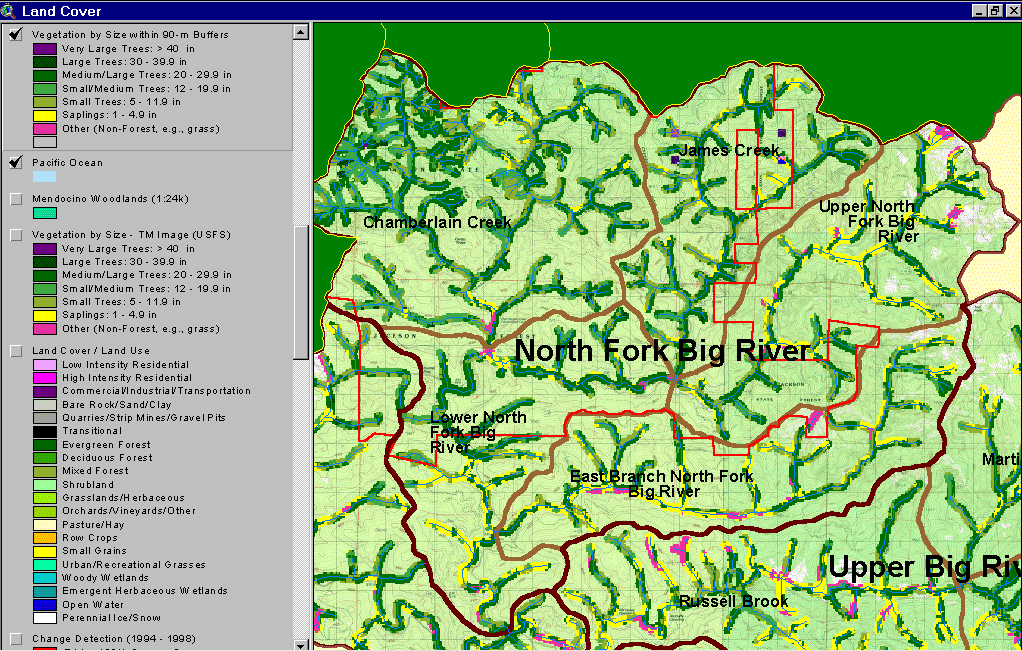This screenshot has height=651, width=1022.
Task: Toggle off the Pacific Ocean layer
Action: click(16, 163)
